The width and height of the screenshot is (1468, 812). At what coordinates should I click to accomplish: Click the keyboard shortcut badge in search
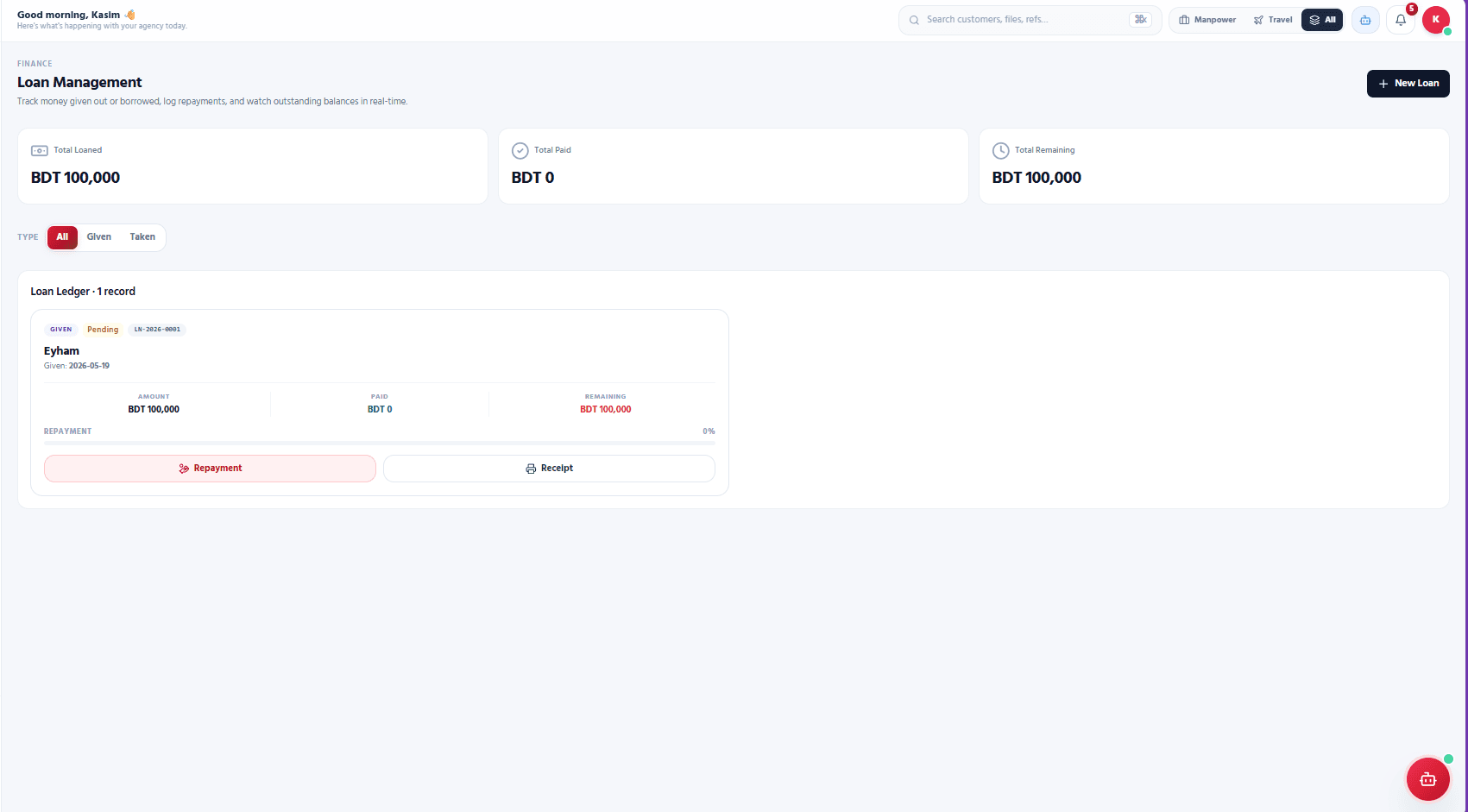coord(1140,20)
